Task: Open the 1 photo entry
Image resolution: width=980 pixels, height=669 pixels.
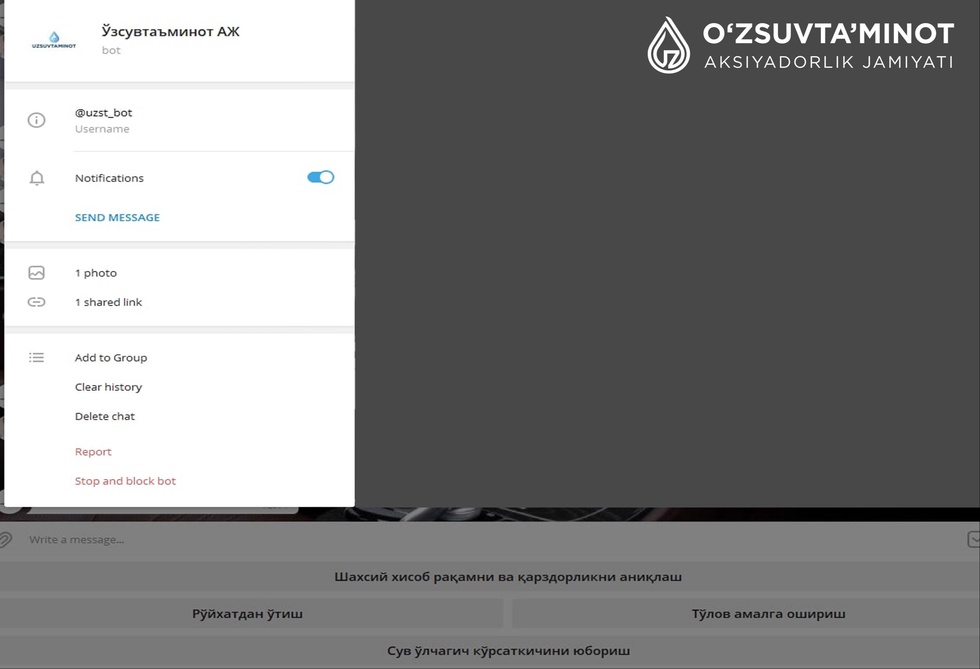Action: point(96,273)
